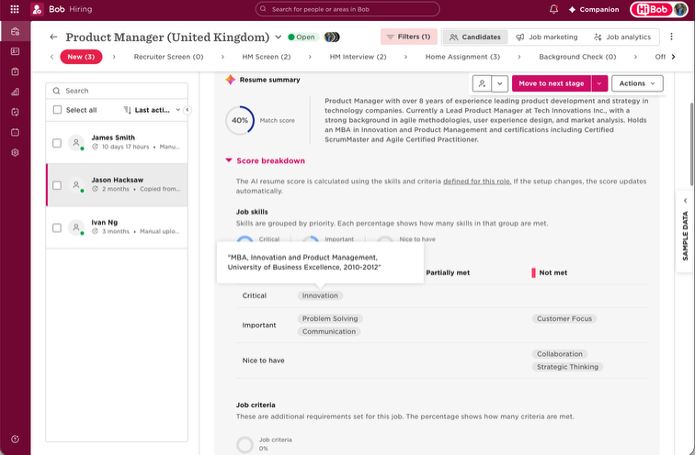Open the job title dropdown arrow
Viewport: 696px width, 455px height.
[x=278, y=37]
